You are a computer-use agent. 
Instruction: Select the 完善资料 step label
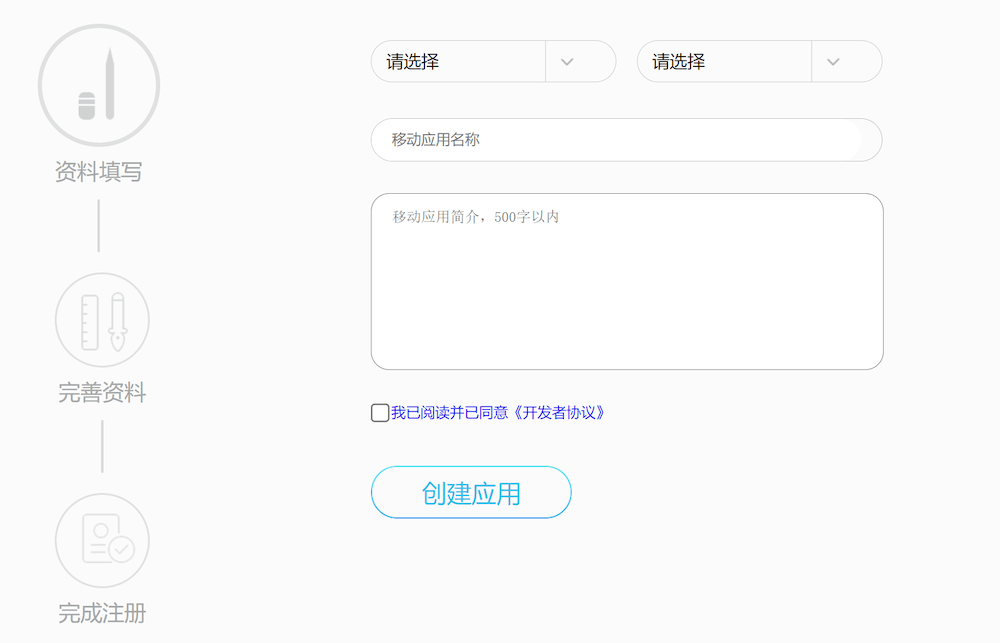pos(102,393)
